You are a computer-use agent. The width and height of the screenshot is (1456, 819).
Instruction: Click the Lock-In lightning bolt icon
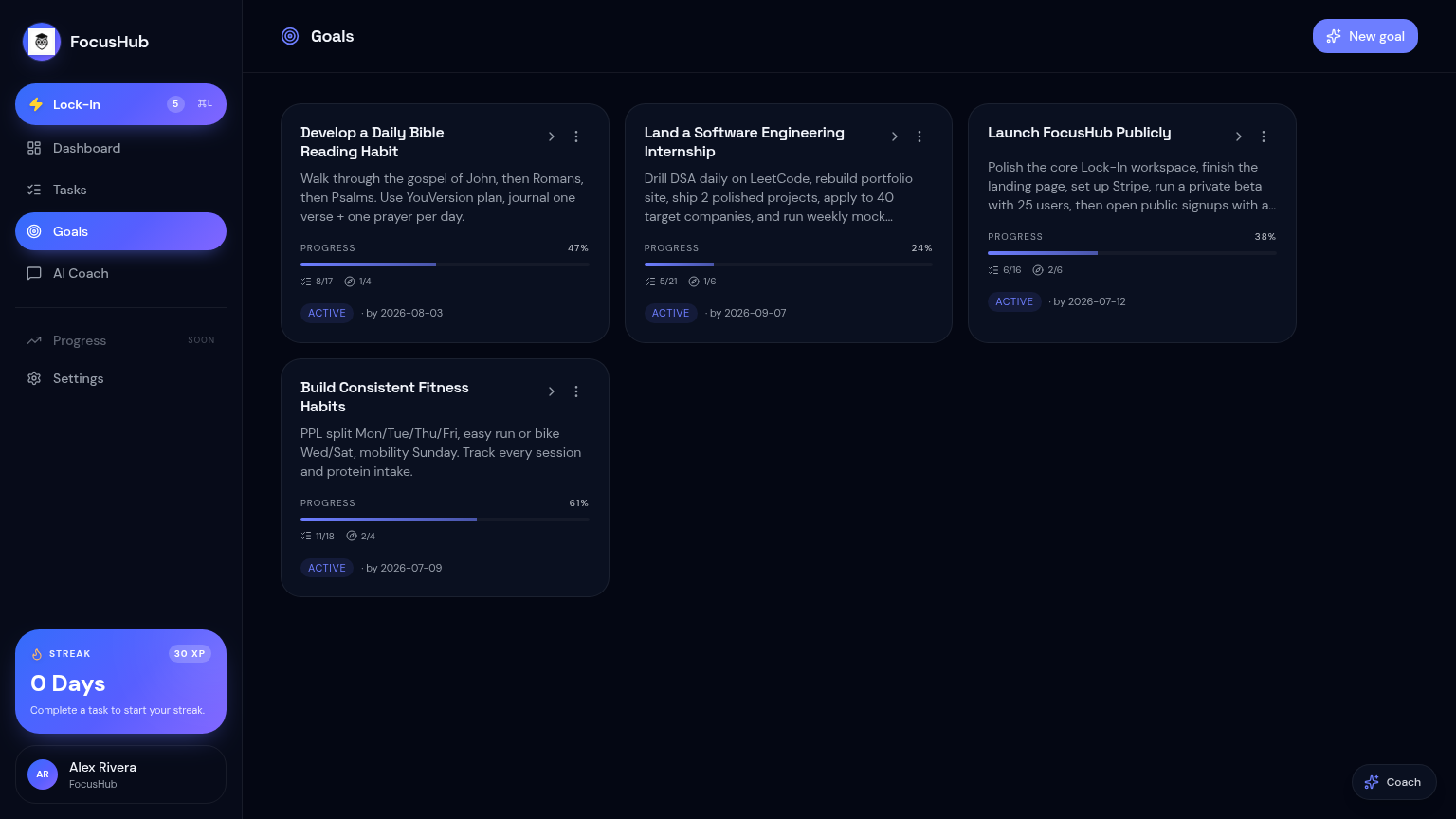pos(36,104)
